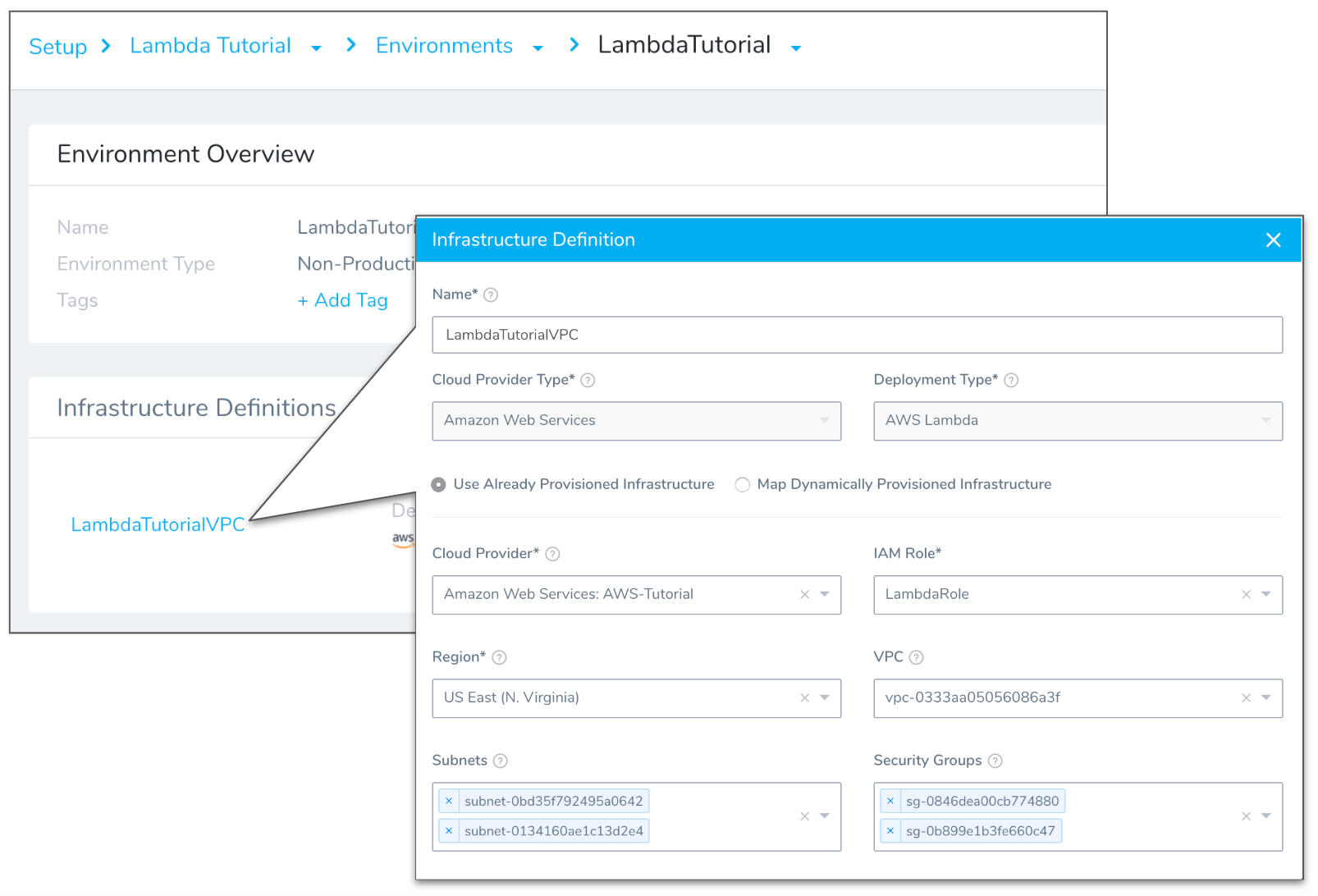Open the Environments breadcrumb dropdown arrow
The height and width of the screenshot is (896, 1318).
pos(538,48)
